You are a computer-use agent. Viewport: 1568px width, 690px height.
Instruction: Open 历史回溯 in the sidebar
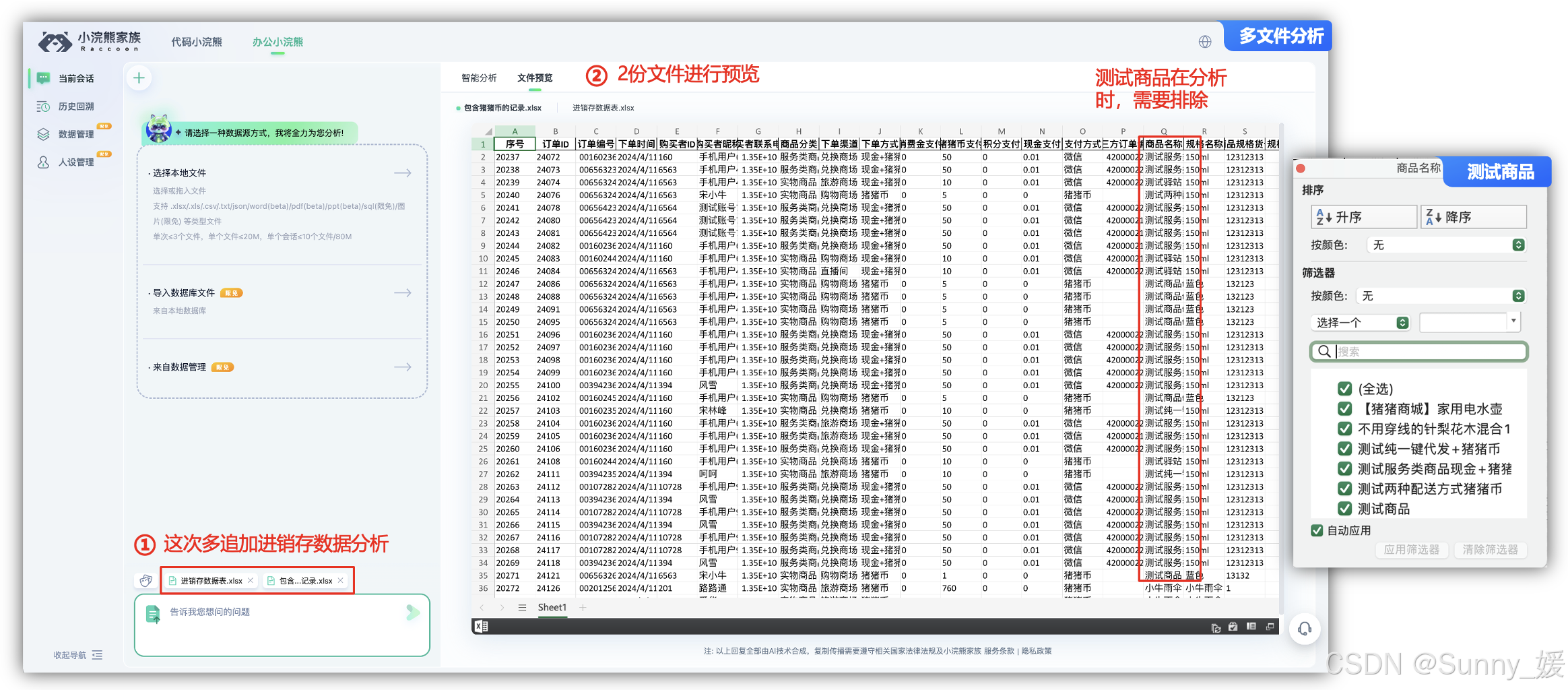[x=75, y=106]
